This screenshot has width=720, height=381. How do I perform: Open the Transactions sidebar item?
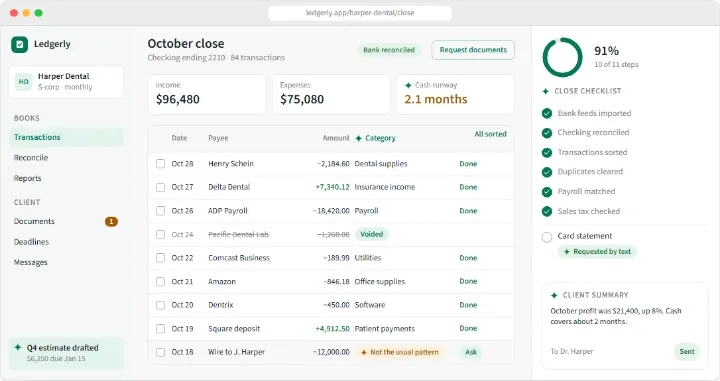pos(66,137)
